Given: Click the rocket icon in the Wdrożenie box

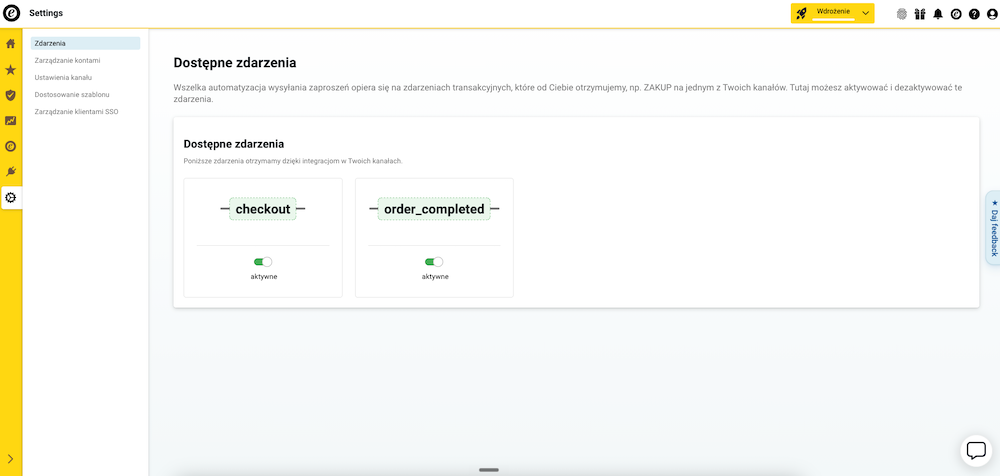Looking at the screenshot, I should (802, 13).
